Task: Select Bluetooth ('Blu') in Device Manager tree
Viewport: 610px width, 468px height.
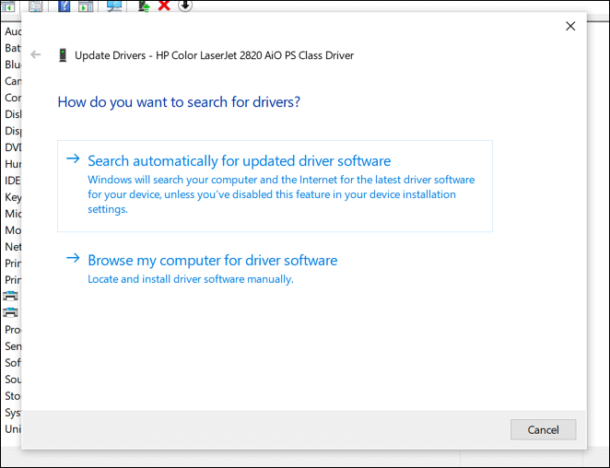Action: pyautogui.click(x=13, y=64)
